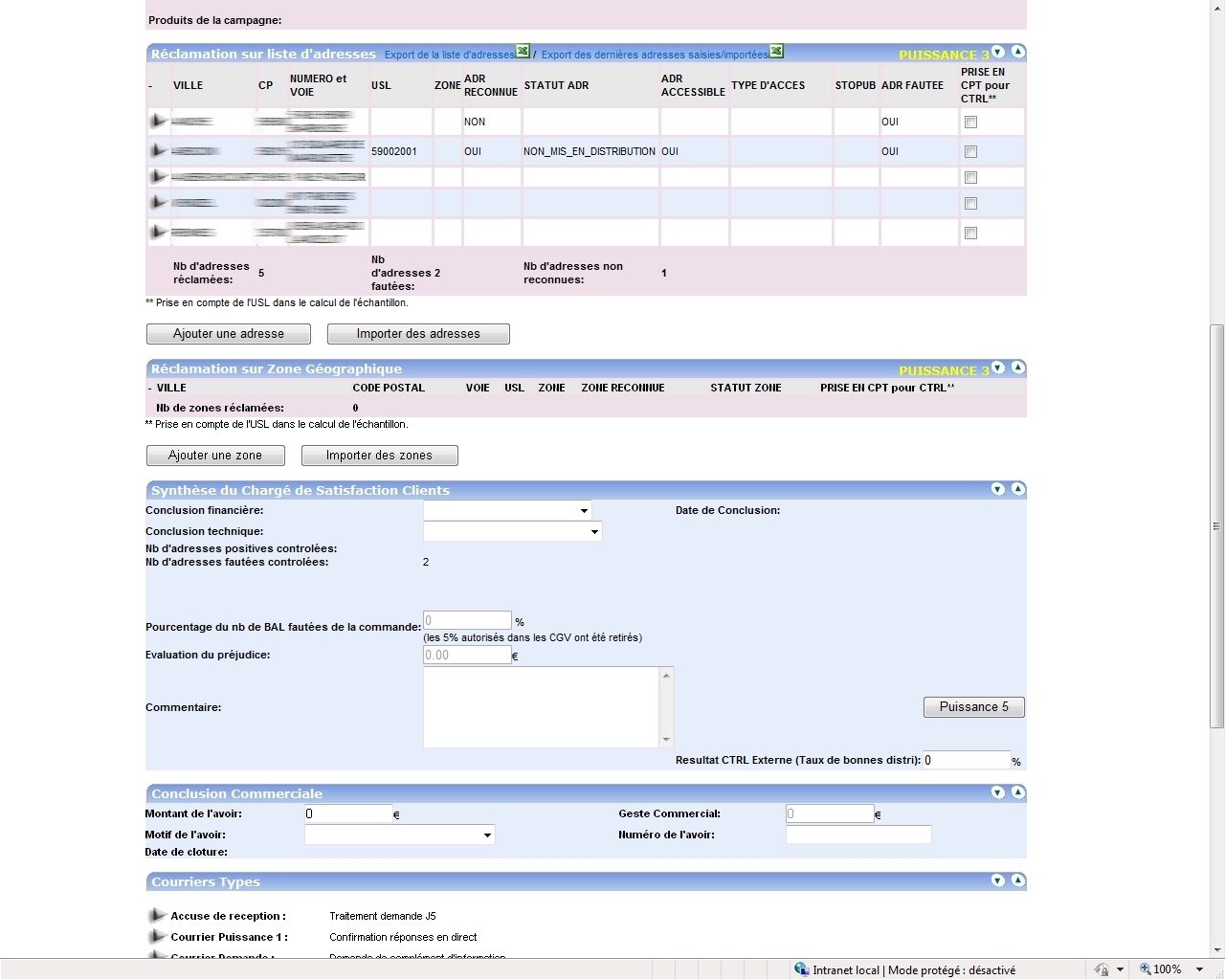The image size is (1225, 980).
Task: Click the Puissance 5 button
Action: [x=973, y=707]
